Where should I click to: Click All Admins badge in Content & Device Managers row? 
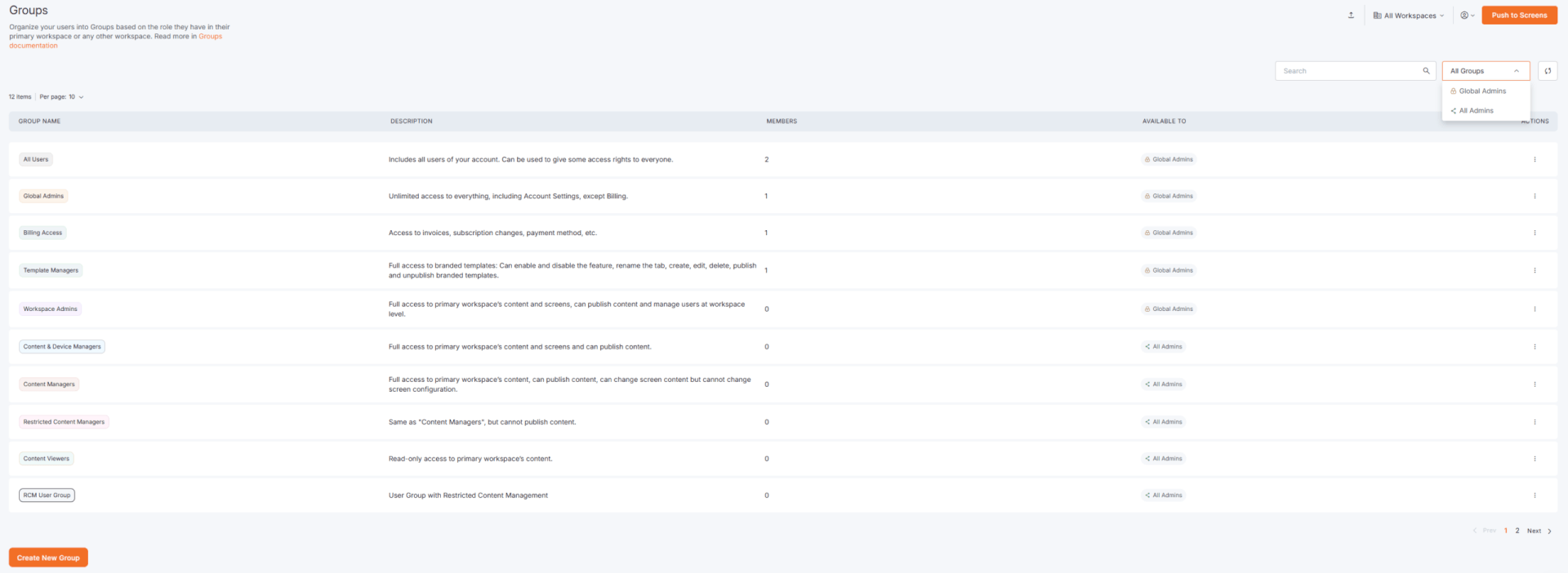pyautogui.click(x=1164, y=346)
